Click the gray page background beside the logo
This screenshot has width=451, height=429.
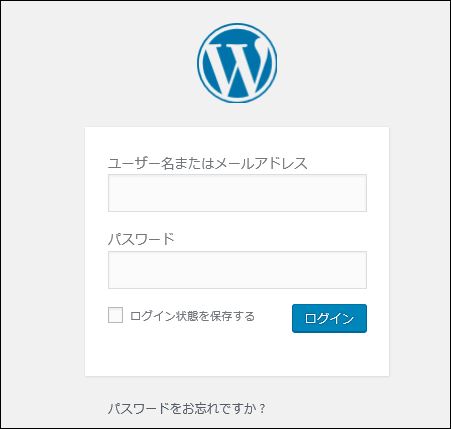[x=100, y=63]
